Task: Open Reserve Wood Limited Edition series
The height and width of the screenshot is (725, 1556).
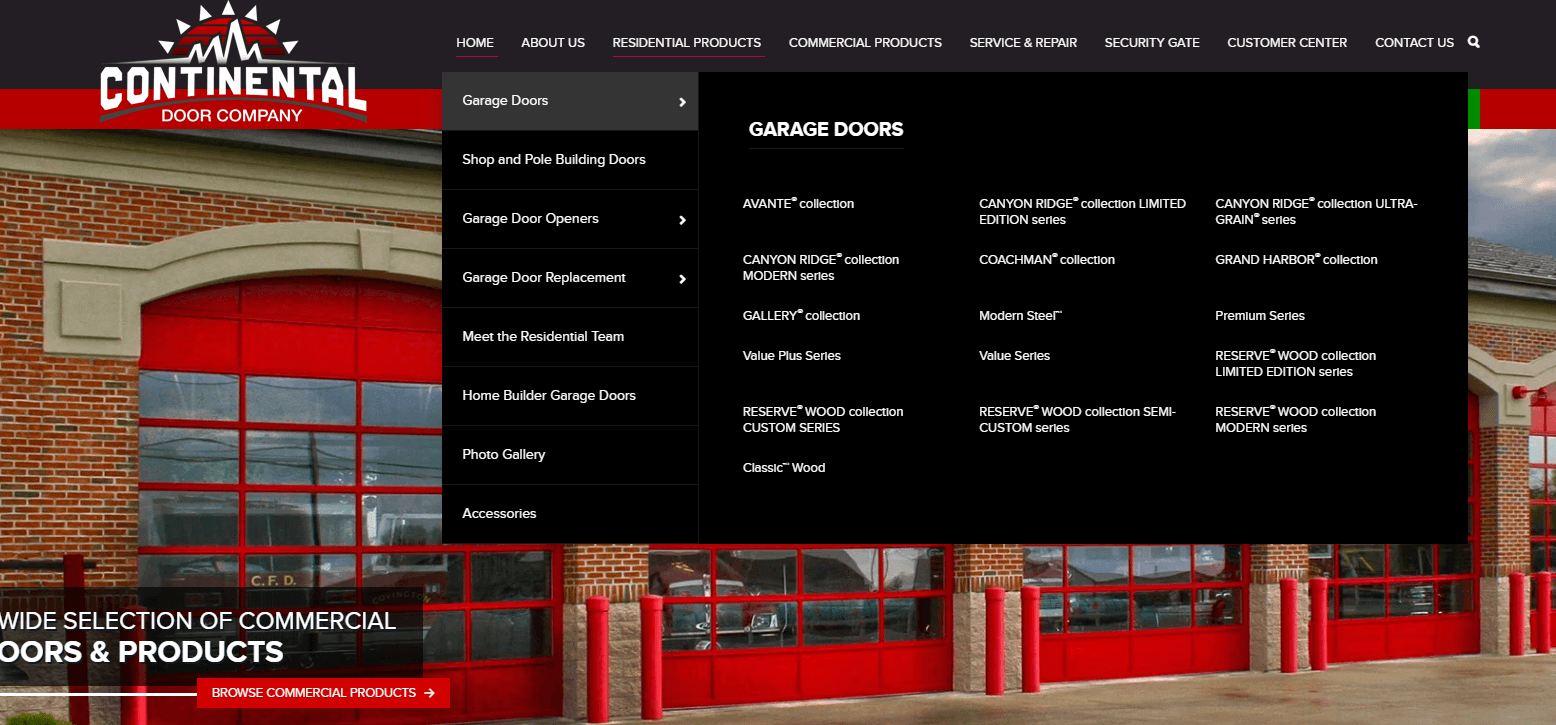Action: point(1295,364)
